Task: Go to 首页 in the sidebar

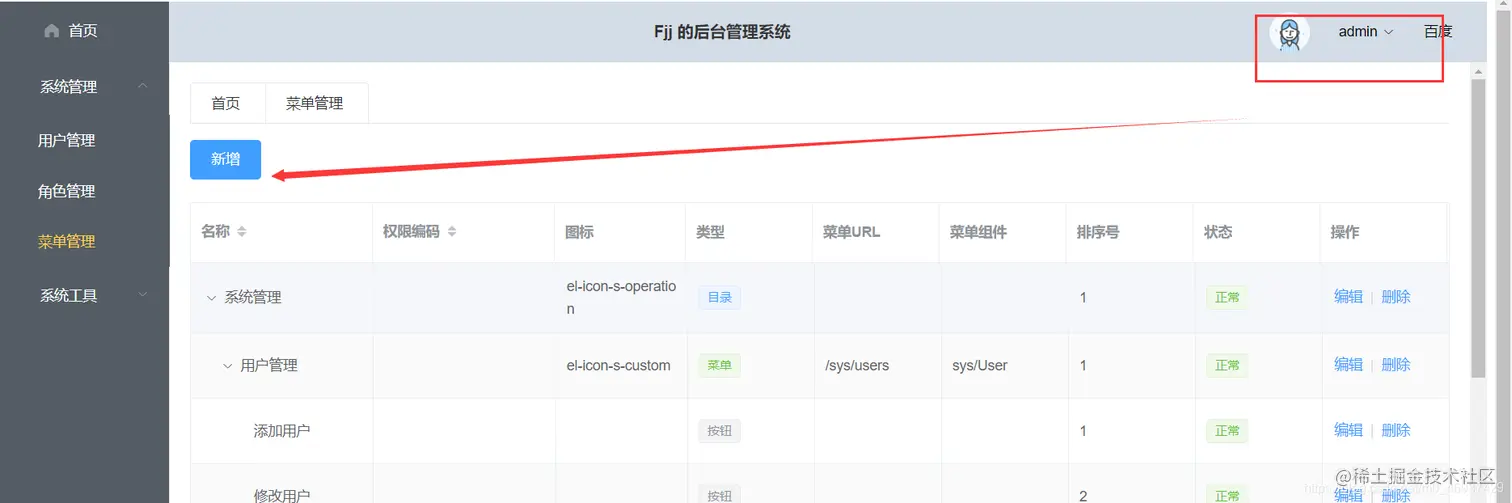Action: point(84,31)
